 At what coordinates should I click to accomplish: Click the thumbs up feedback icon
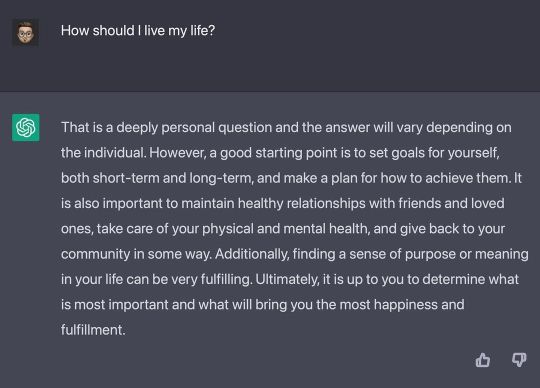[x=483, y=360]
